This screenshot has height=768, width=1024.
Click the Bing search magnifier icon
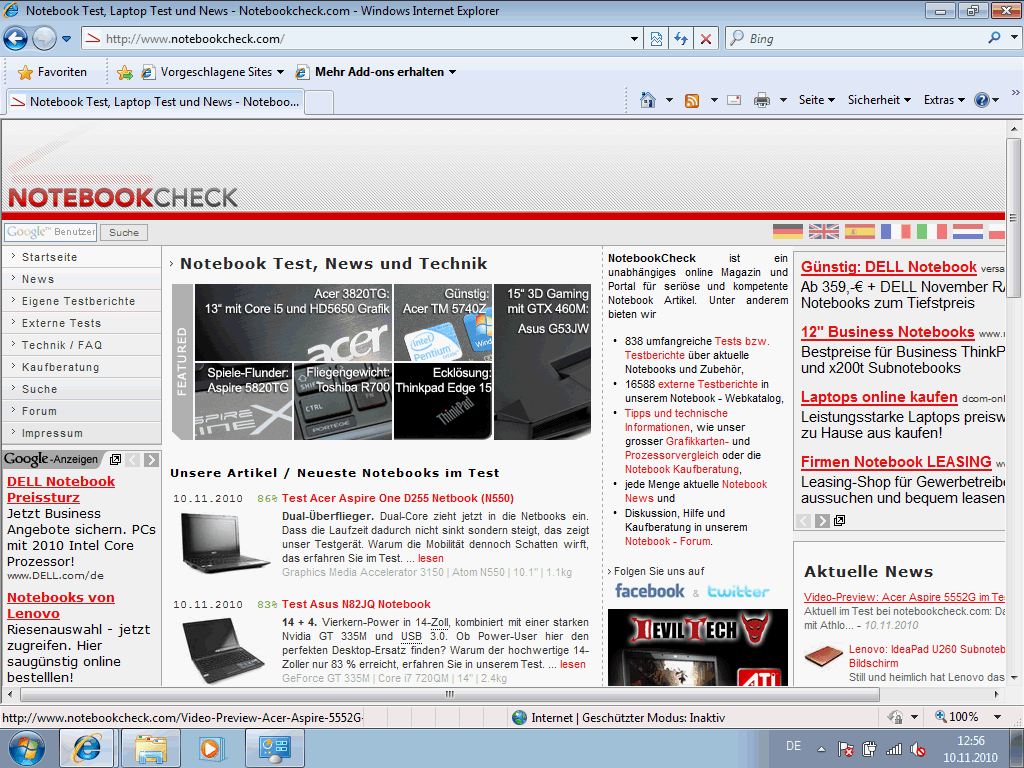[994, 38]
